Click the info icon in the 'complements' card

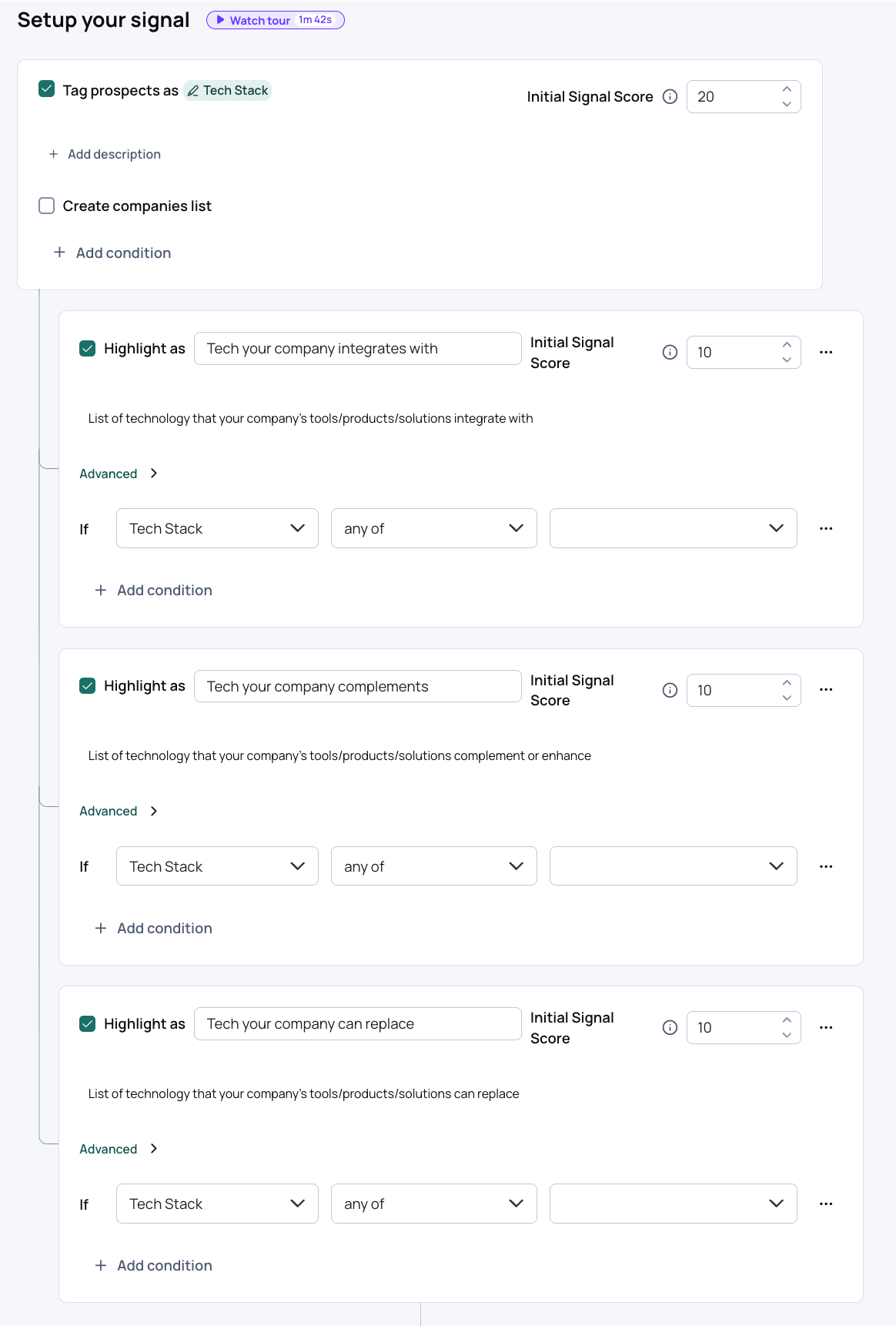(670, 690)
